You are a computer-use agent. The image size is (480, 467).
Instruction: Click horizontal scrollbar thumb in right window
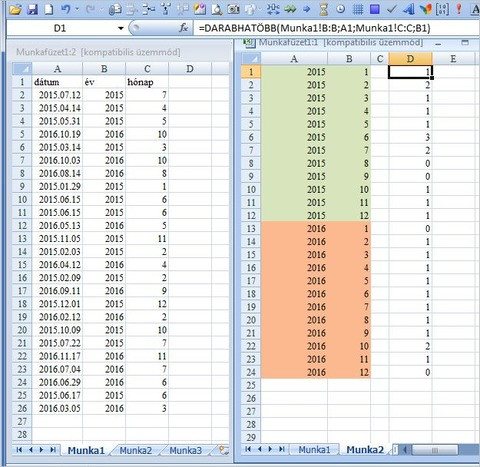coord(435,450)
